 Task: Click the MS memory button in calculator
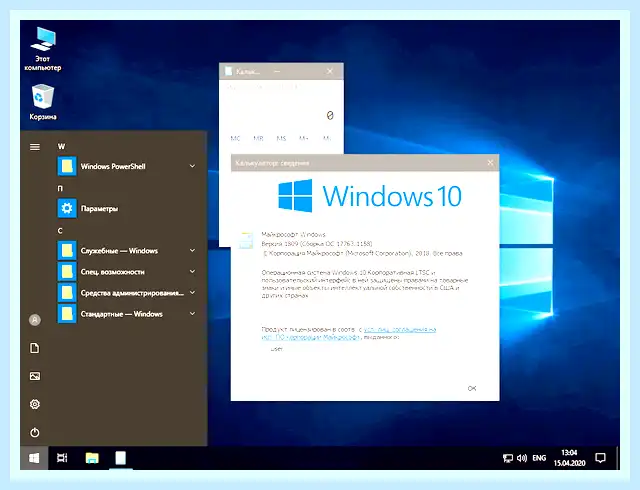[281, 138]
